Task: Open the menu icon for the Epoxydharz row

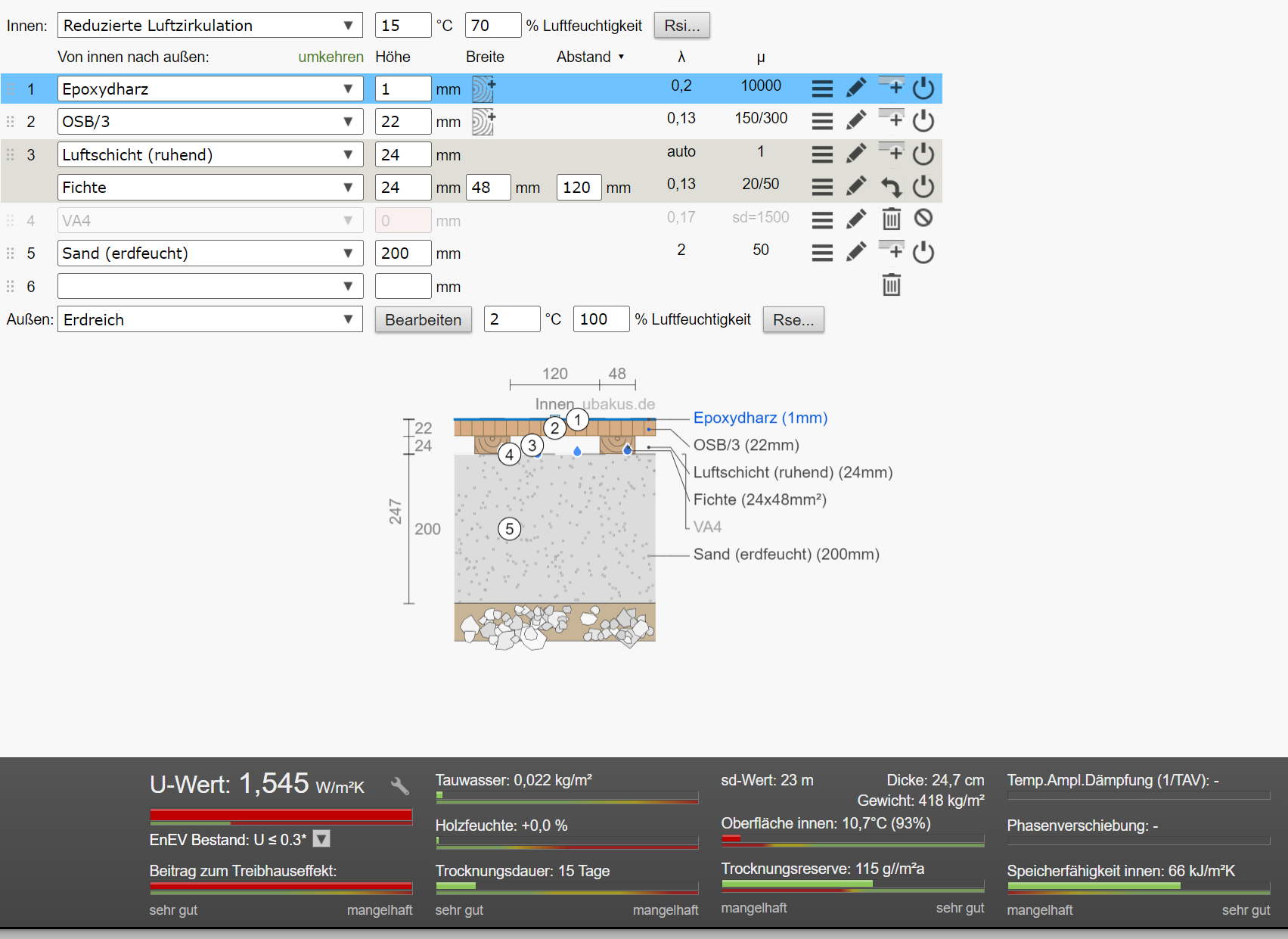Action: tap(822, 89)
